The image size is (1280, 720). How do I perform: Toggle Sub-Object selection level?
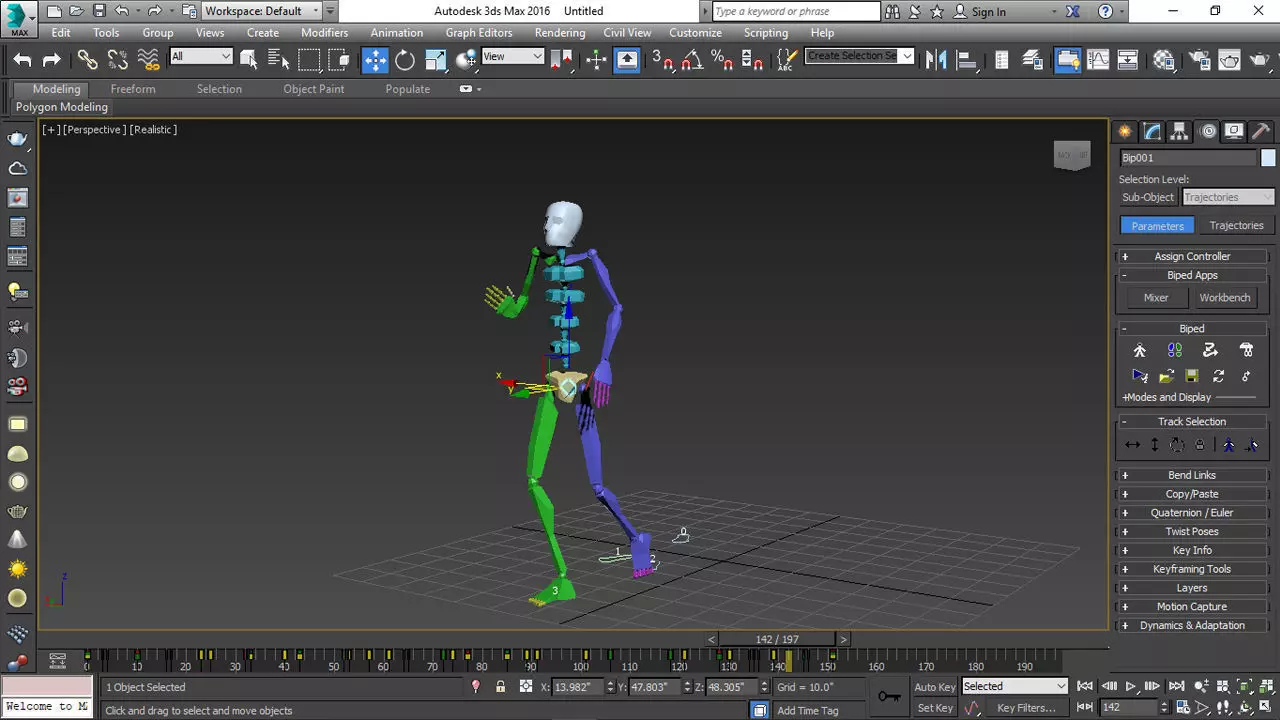[1147, 197]
